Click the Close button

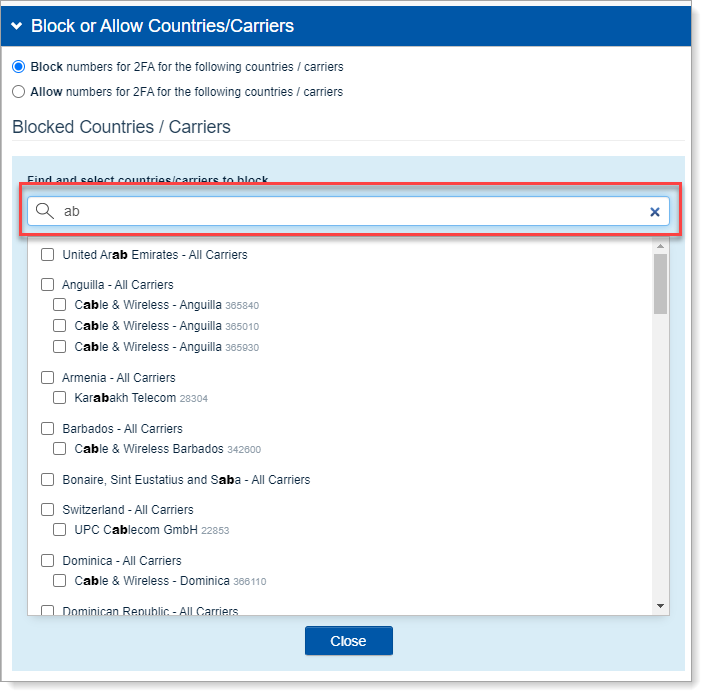click(348, 641)
